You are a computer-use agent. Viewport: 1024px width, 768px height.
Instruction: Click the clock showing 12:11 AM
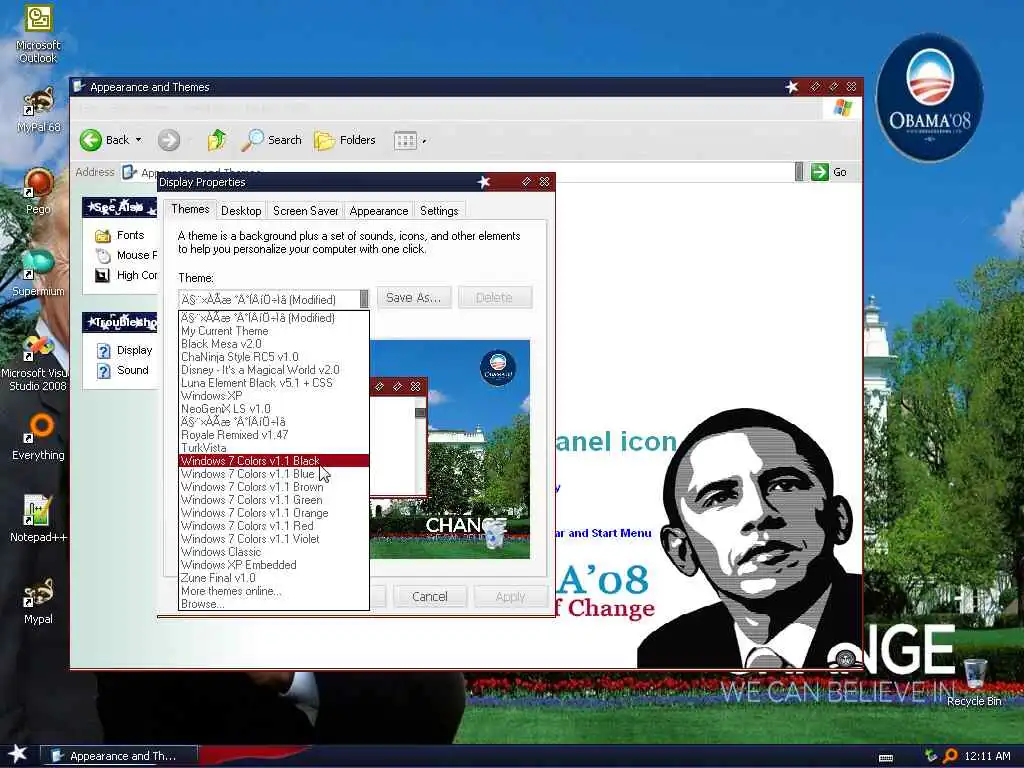coord(987,756)
